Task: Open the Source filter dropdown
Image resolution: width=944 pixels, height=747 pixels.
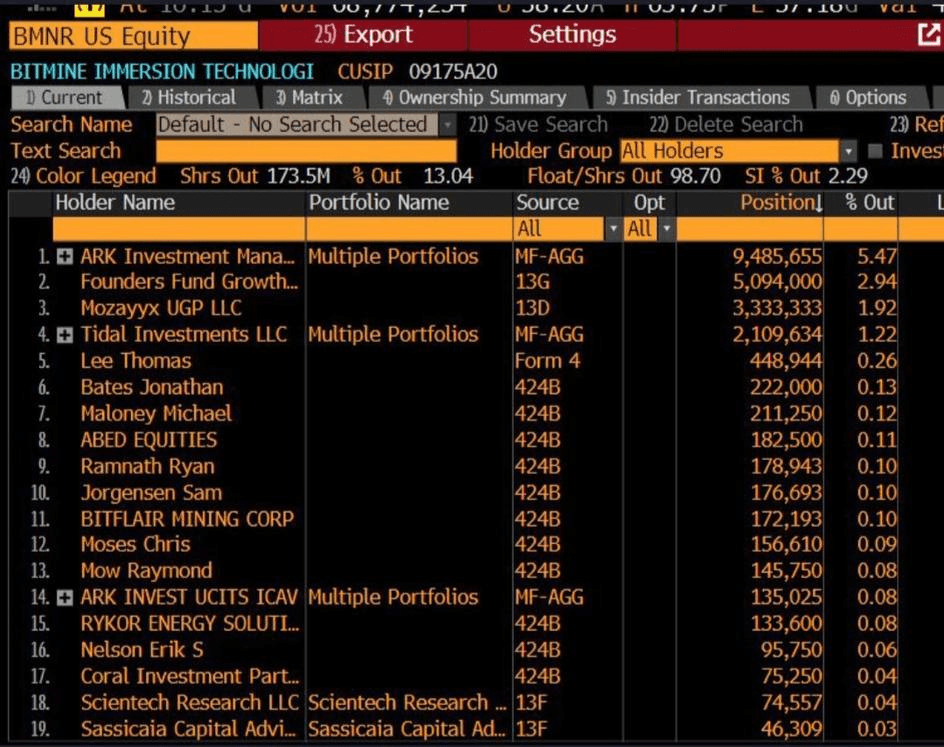Action: click(x=613, y=229)
